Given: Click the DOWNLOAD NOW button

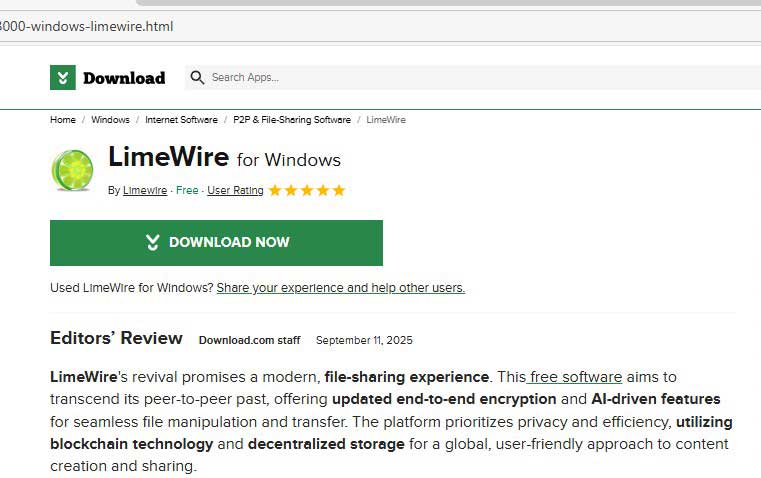Looking at the screenshot, I should click(x=216, y=243).
